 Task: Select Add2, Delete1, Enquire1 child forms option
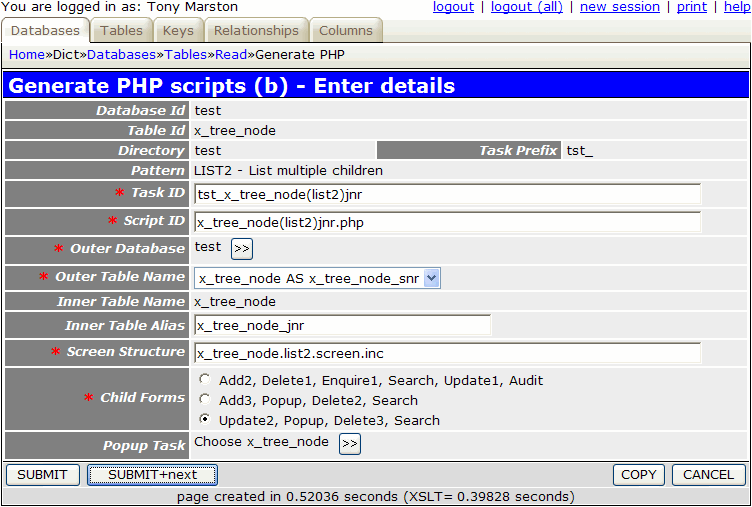[x=205, y=380]
